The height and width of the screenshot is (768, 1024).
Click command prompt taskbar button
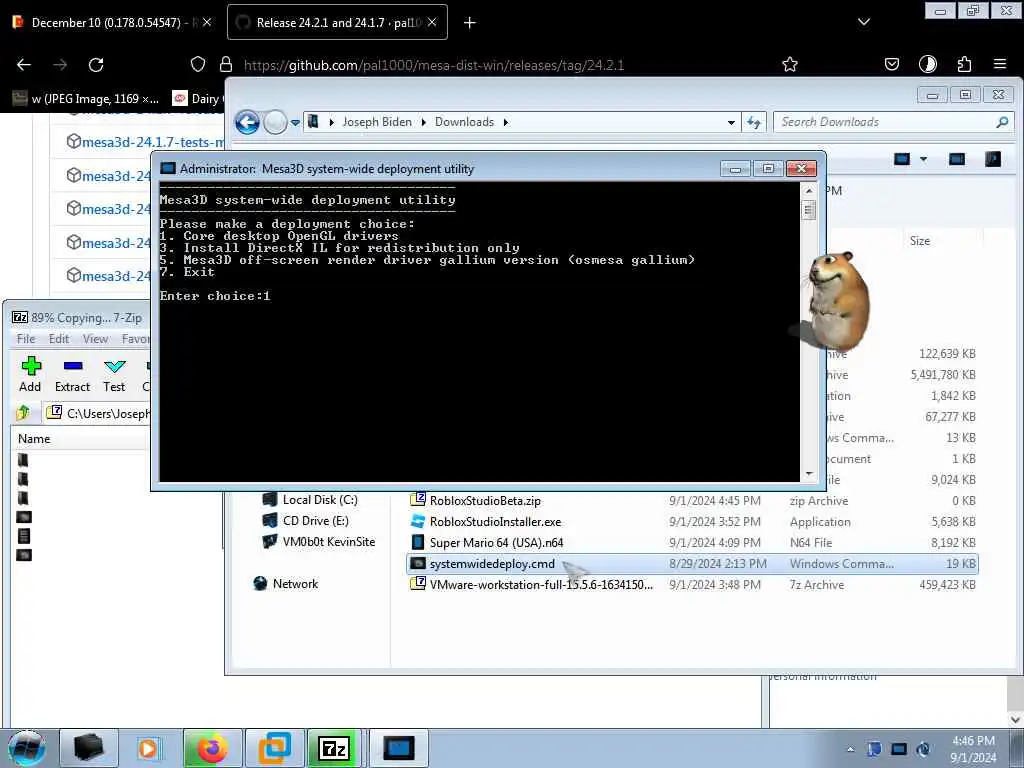coord(399,748)
